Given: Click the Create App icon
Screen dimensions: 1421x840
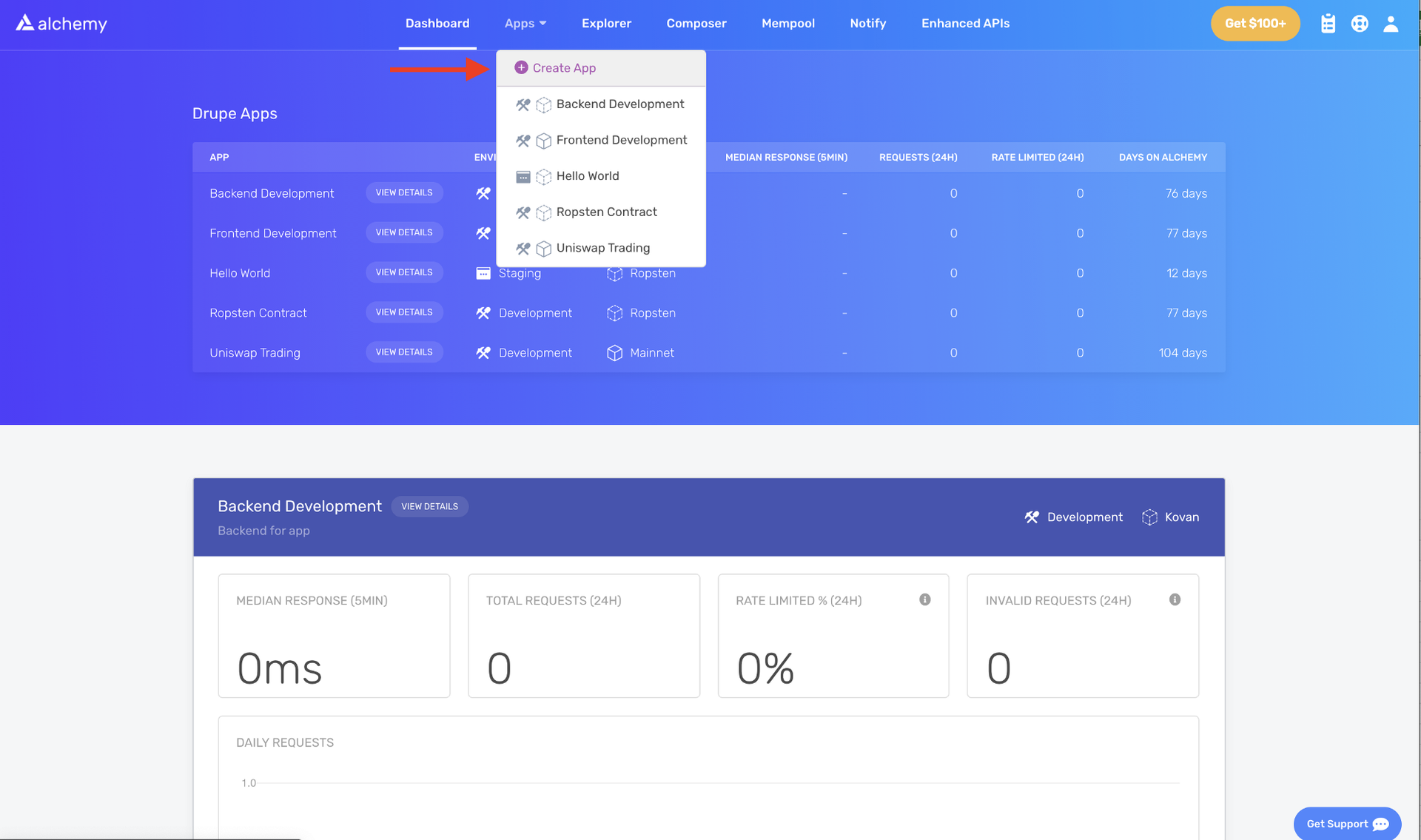Looking at the screenshot, I should click(x=520, y=67).
